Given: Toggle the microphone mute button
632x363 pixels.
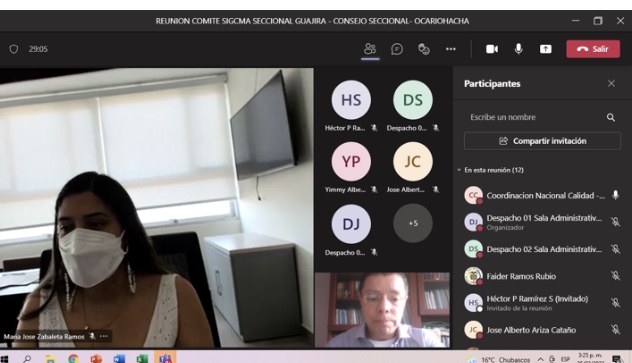Looking at the screenshot, I should [x=519, y=49].
